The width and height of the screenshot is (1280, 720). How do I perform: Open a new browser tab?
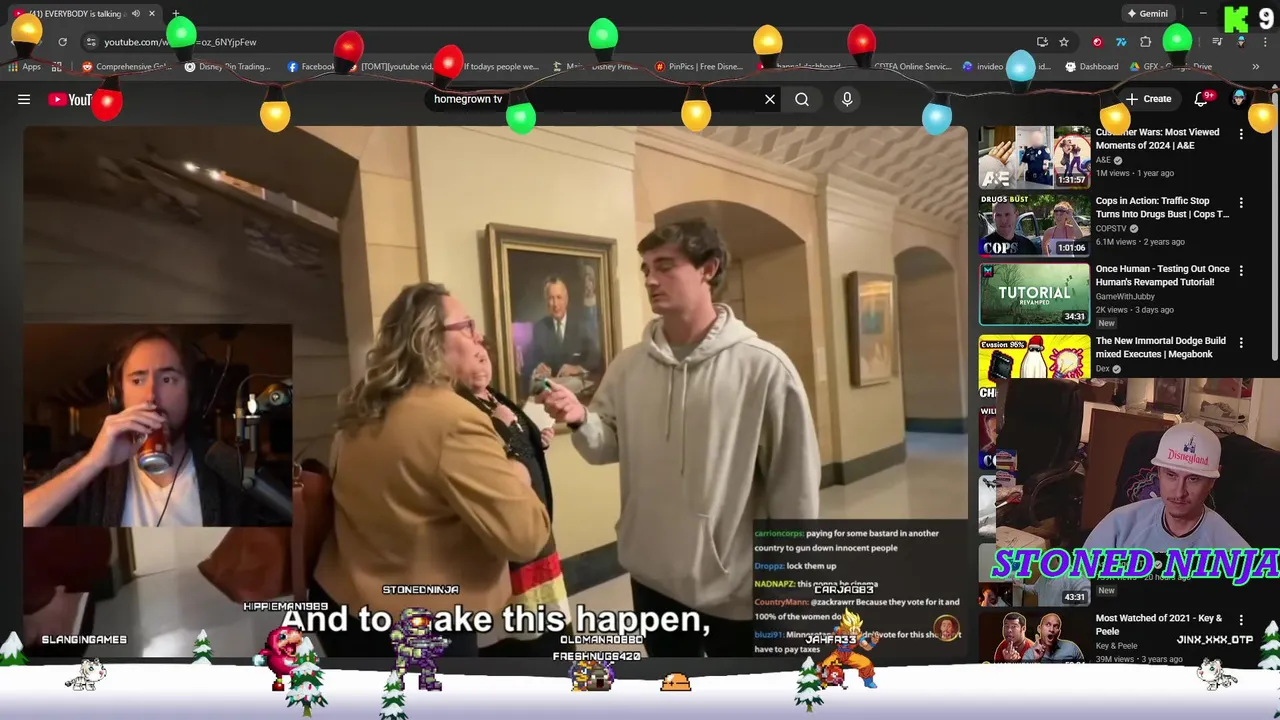pos(176,14)
